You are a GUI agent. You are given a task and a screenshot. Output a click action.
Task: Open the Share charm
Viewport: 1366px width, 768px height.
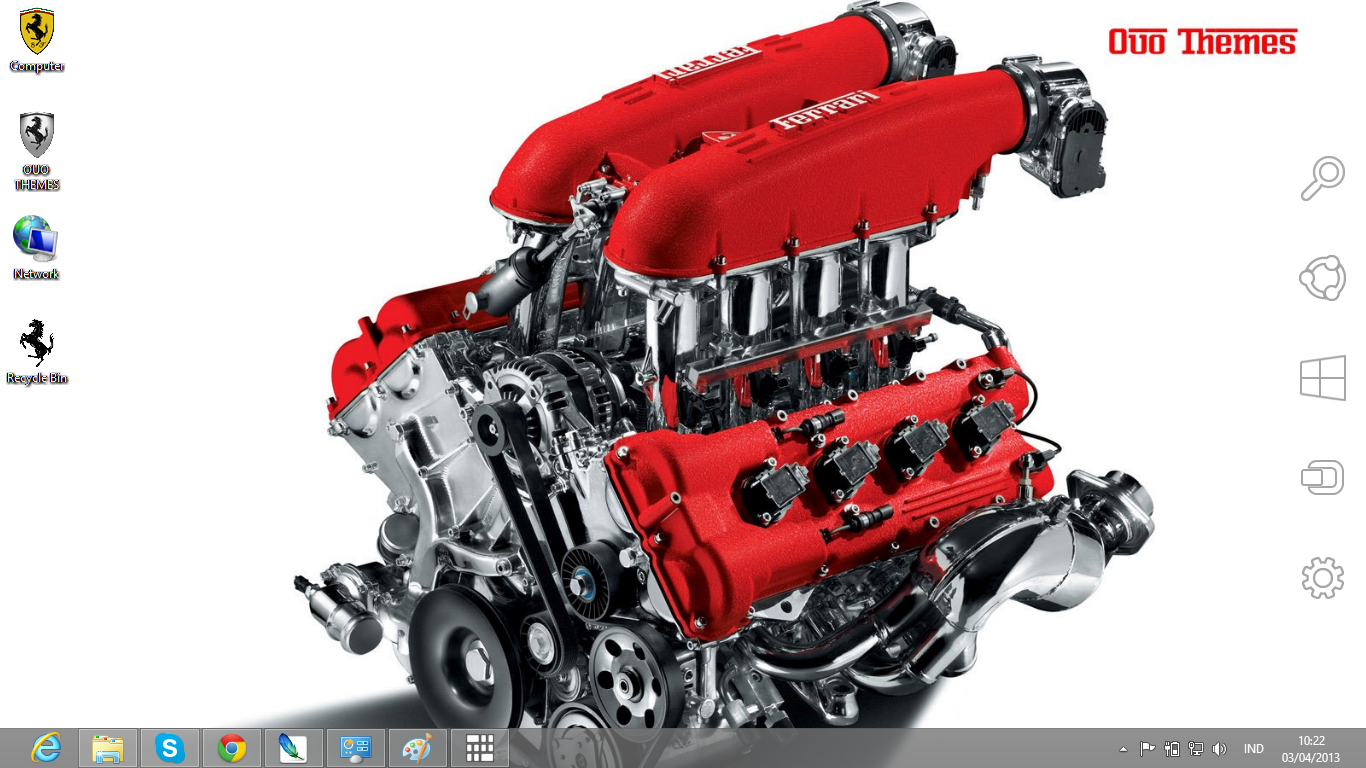[1322, 279]
